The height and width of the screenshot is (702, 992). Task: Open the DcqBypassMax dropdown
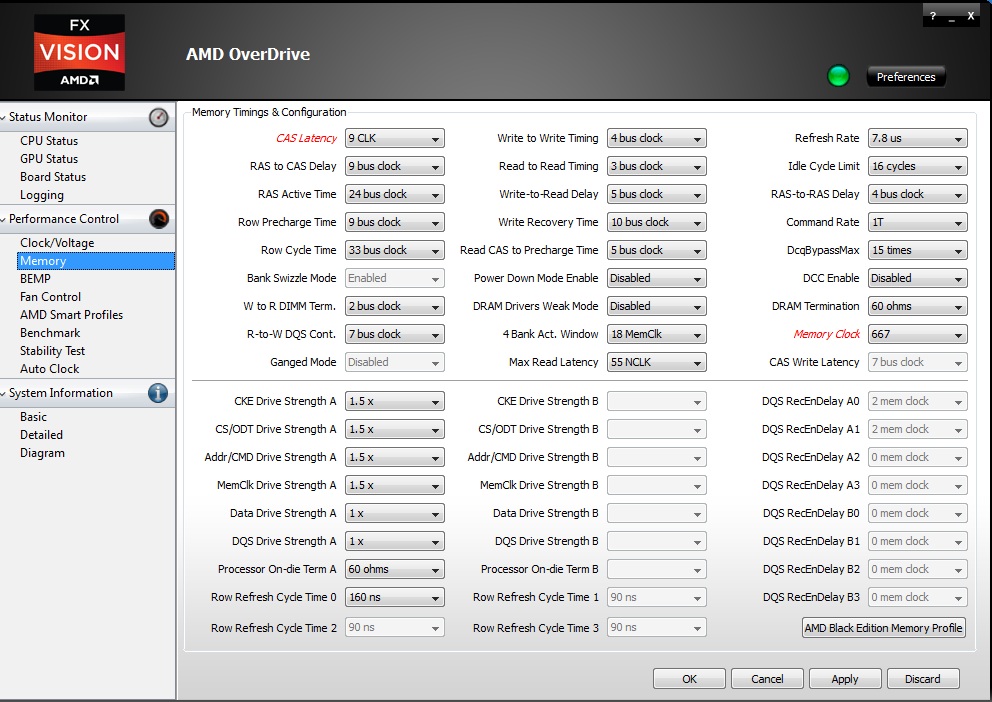point(918,250)
